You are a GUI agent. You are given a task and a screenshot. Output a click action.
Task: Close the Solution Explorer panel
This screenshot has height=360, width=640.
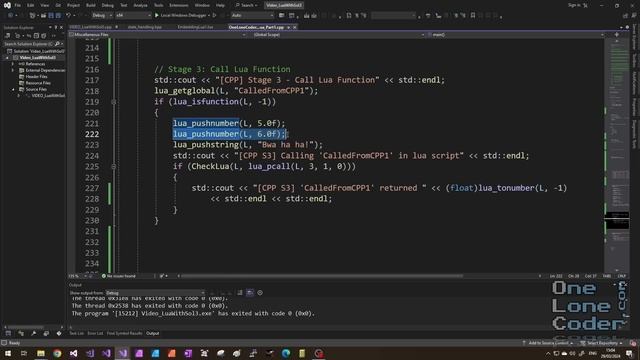point(62,27)
